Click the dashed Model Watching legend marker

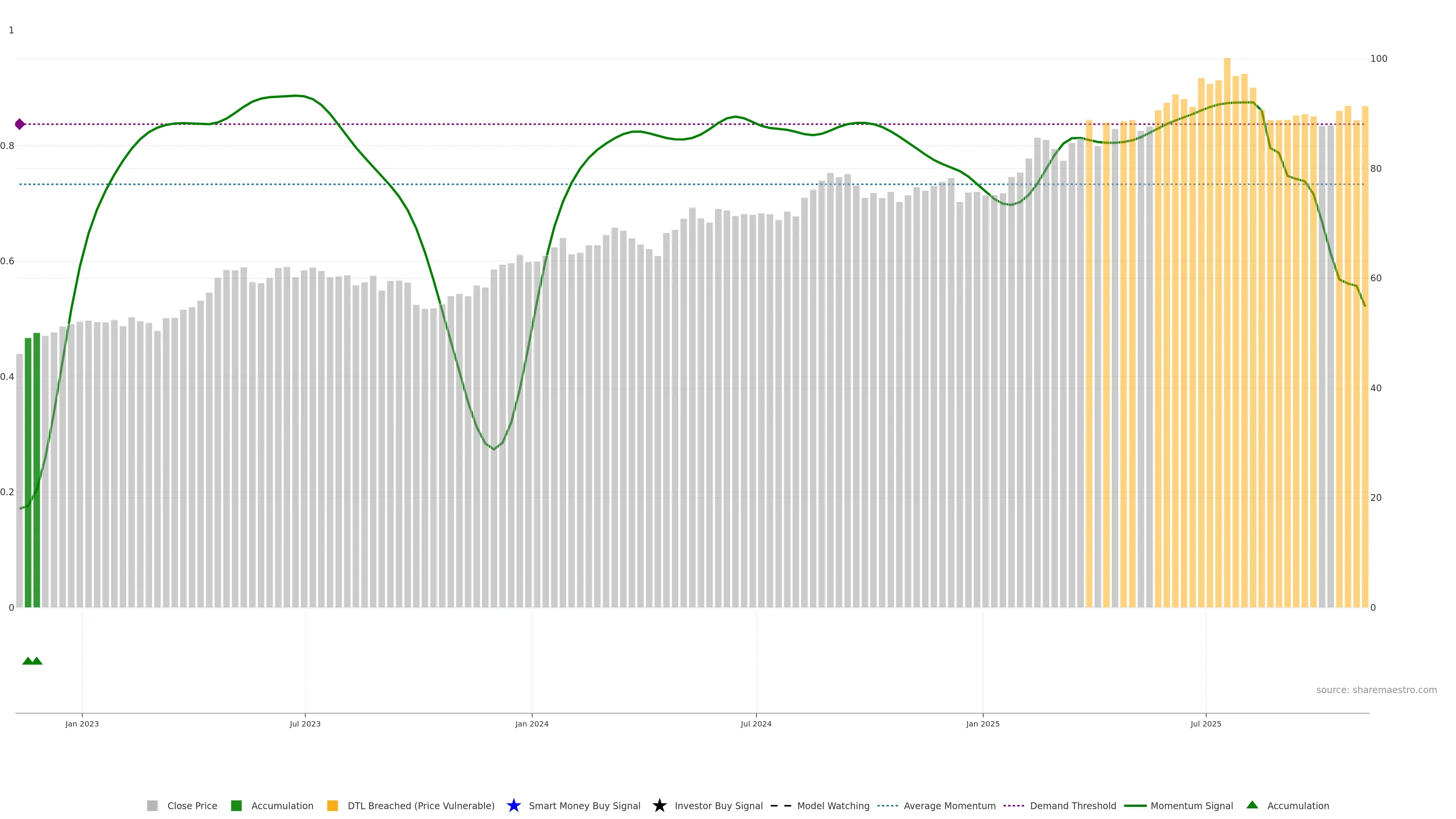click(781, 806)
